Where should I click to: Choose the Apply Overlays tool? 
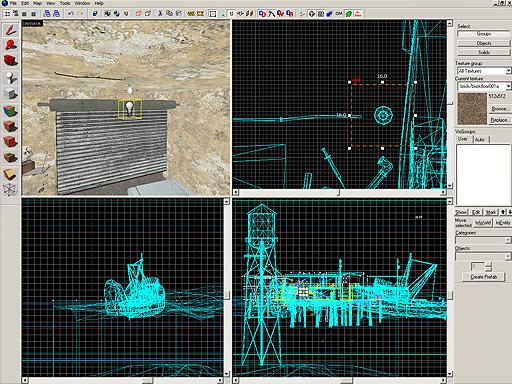click(x=10, y=157)
